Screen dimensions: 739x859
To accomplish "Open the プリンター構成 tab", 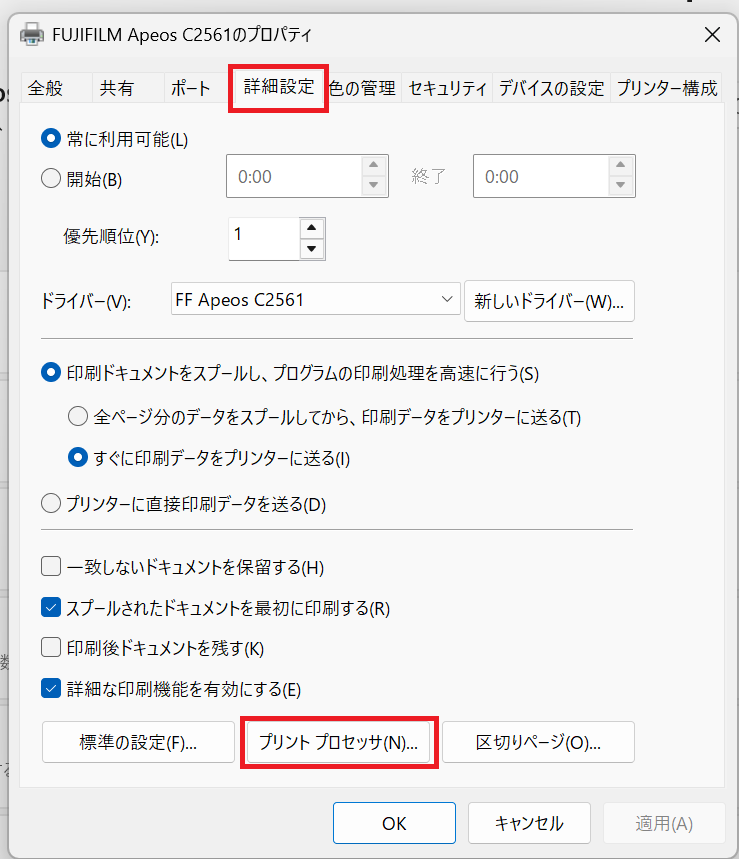I will tap(667, 88).
